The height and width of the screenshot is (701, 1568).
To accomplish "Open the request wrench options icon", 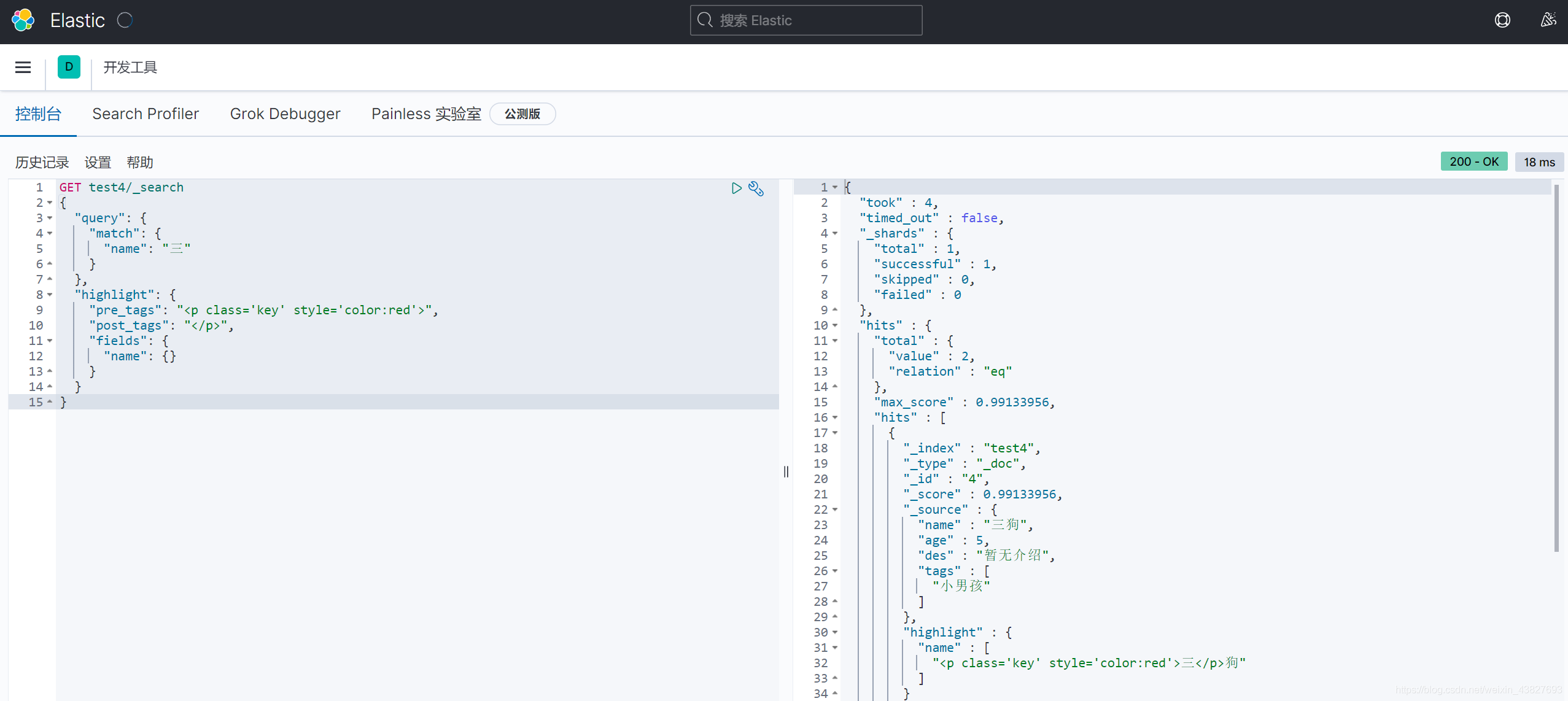I will point(756,188).
